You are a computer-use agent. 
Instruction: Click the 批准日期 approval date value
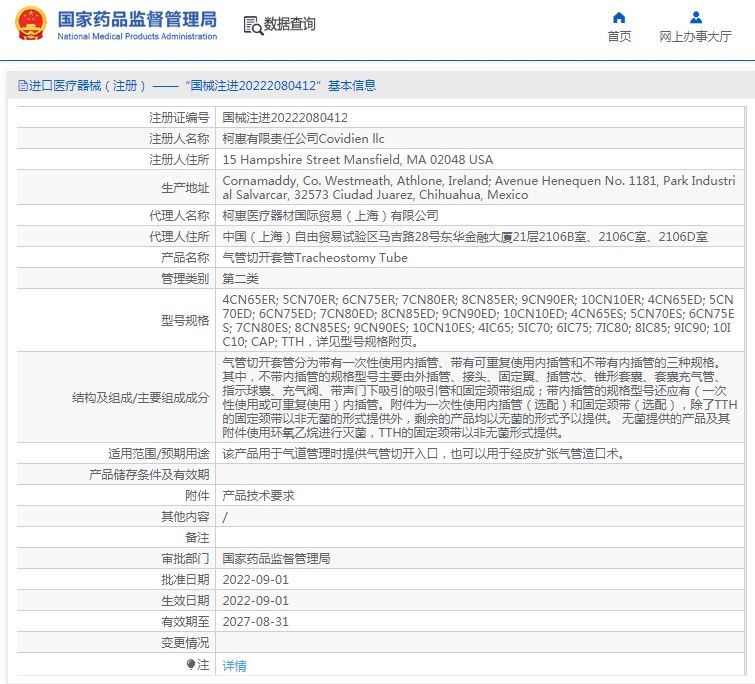point(255,580)
